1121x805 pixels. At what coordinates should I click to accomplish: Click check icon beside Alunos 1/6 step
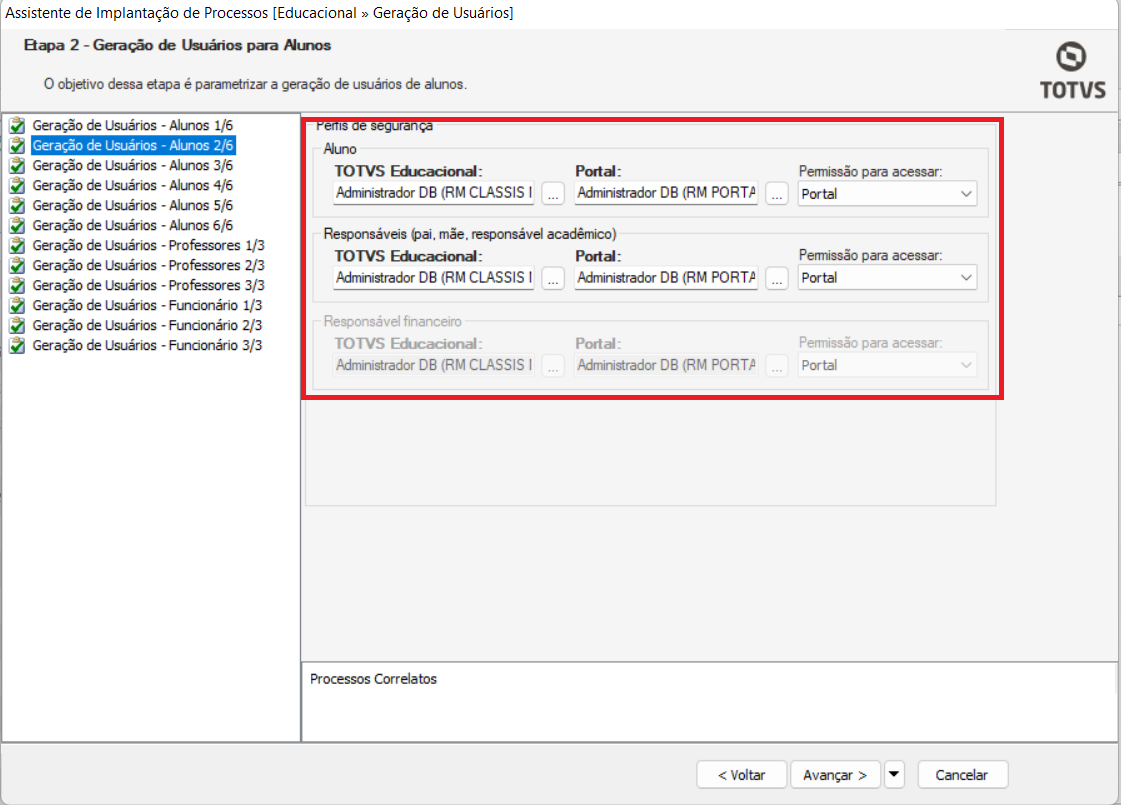click(x=17, y=126)
